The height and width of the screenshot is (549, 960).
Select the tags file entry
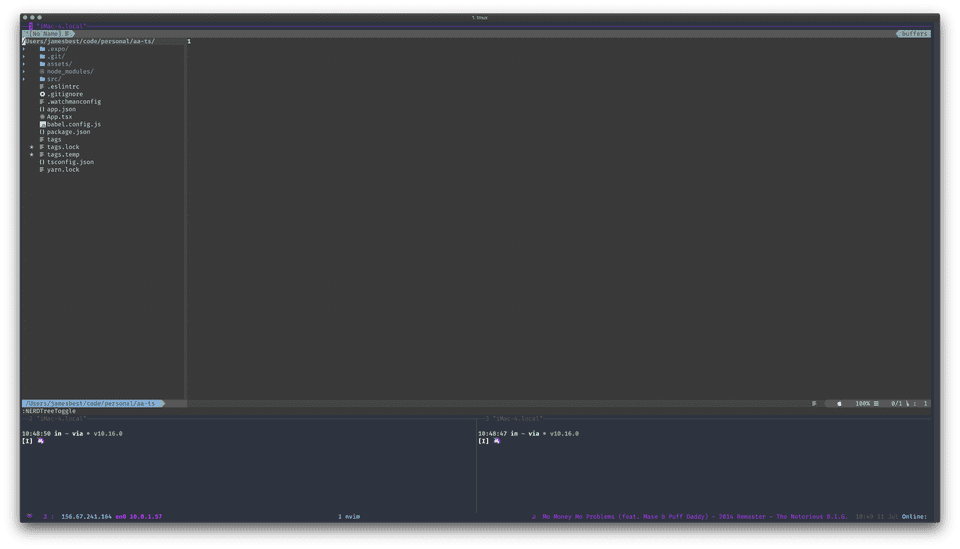point(54,140)
